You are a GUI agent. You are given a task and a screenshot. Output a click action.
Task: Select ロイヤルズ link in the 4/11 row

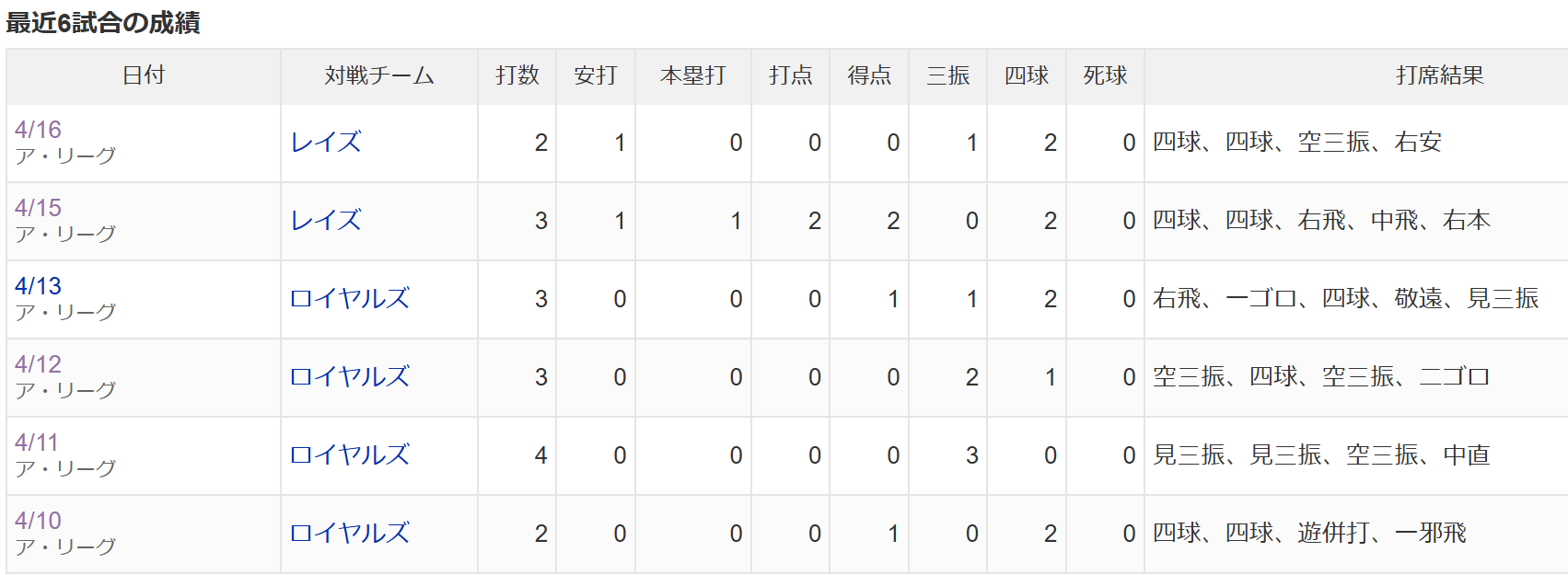350,455
